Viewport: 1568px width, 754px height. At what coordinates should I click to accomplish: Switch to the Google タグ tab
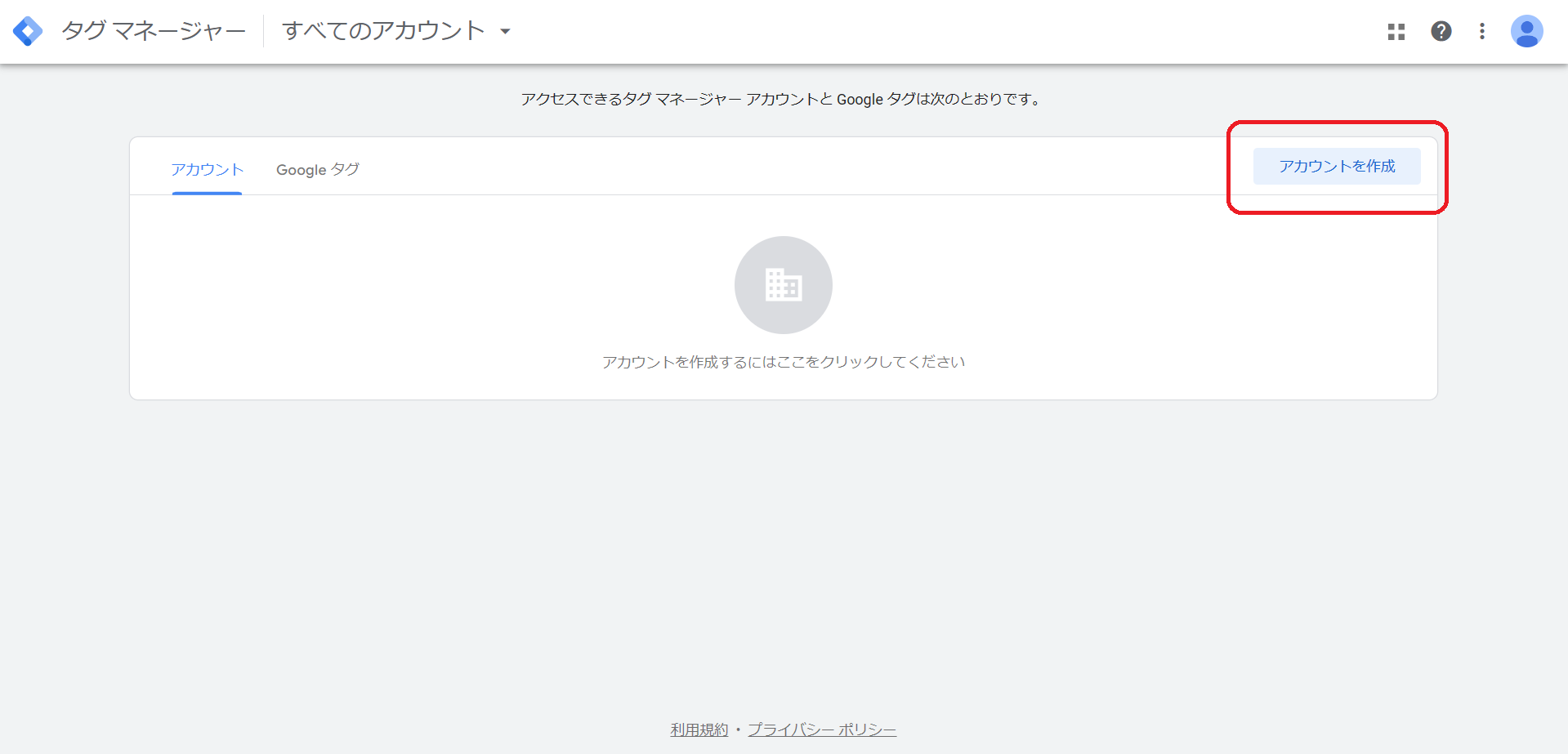point(318,170)
